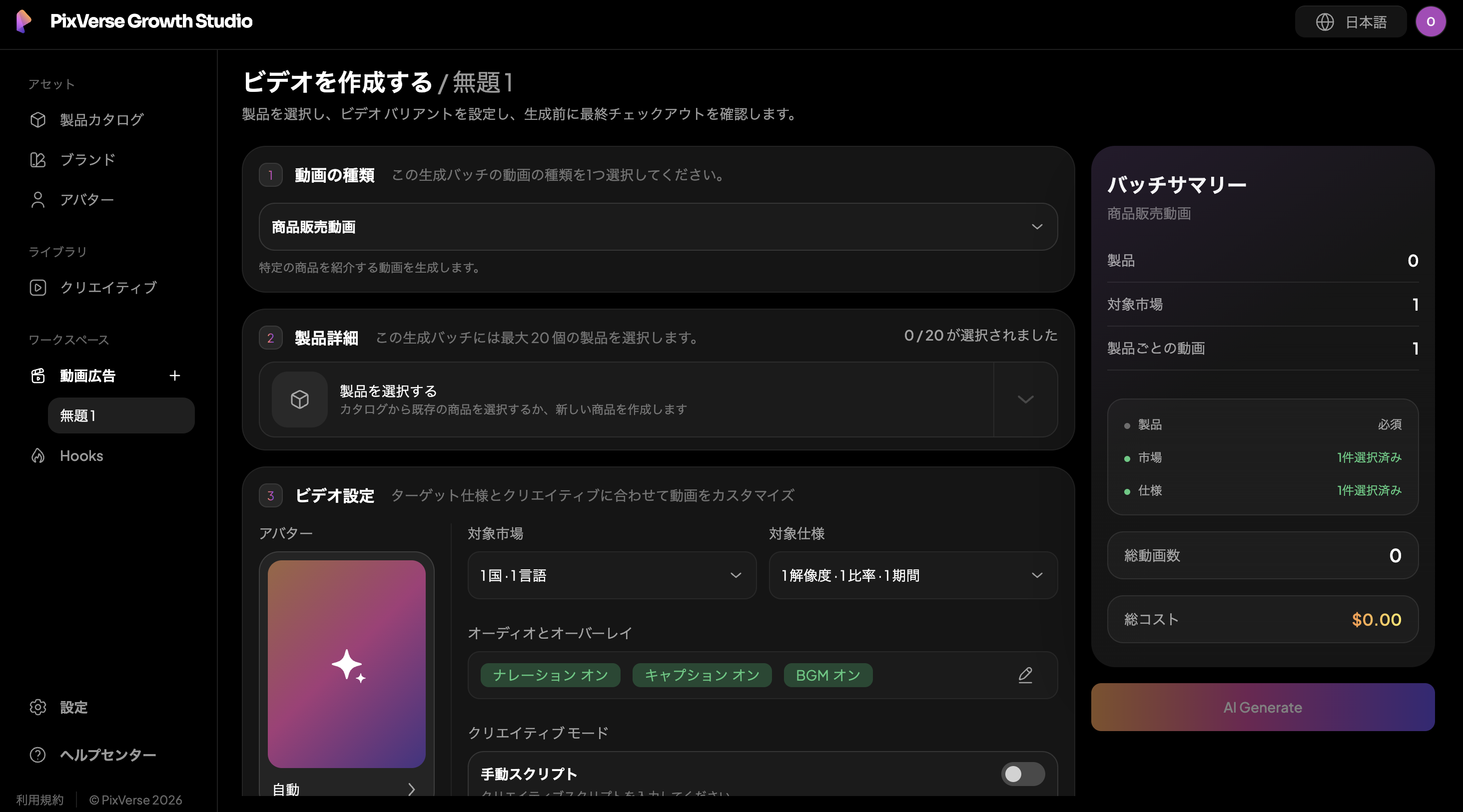Click the 0 / 20 が選択されました counter
Image resolution: width=1463 pixels, height=812 pixels.
tap(981, 336)
